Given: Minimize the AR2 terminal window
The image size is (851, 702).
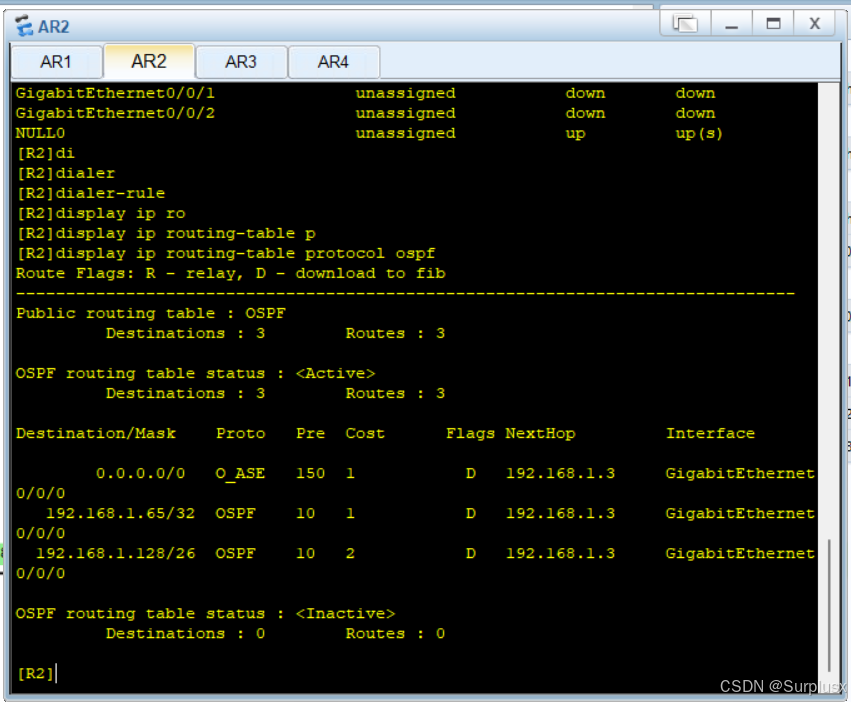Looking at the screenshot, I should [x=732, y=24].
